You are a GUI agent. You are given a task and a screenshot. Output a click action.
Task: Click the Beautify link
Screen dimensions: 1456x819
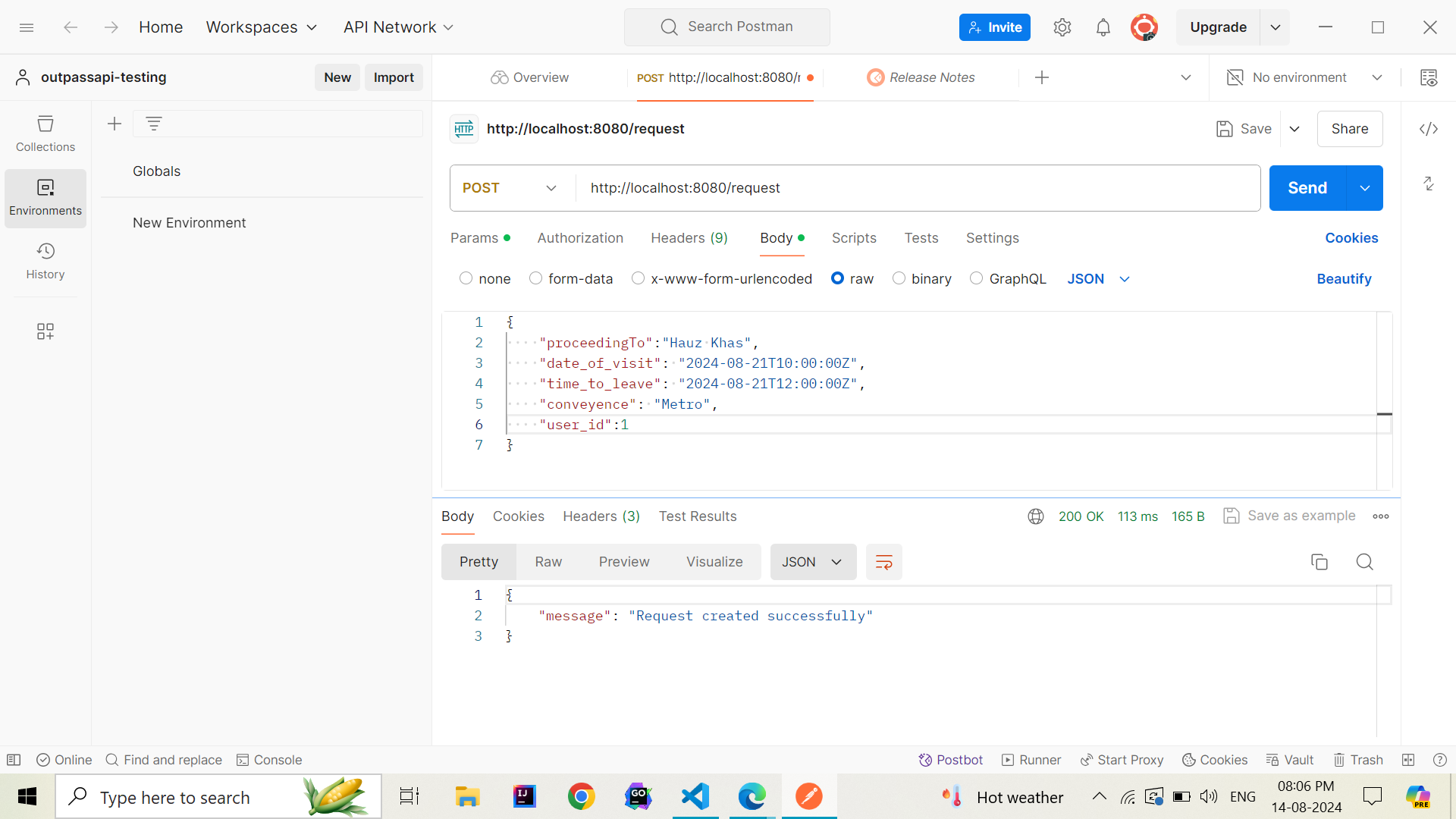click(1344, 279)
